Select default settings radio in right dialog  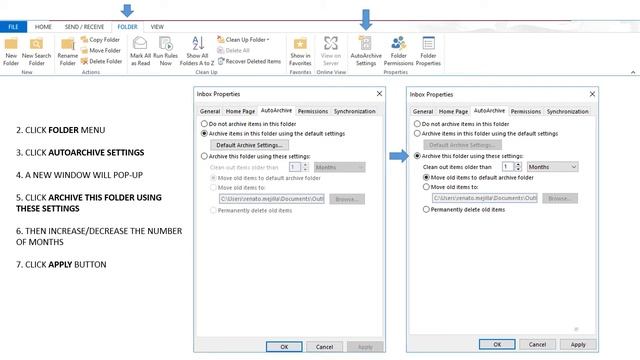coord(417,133)
